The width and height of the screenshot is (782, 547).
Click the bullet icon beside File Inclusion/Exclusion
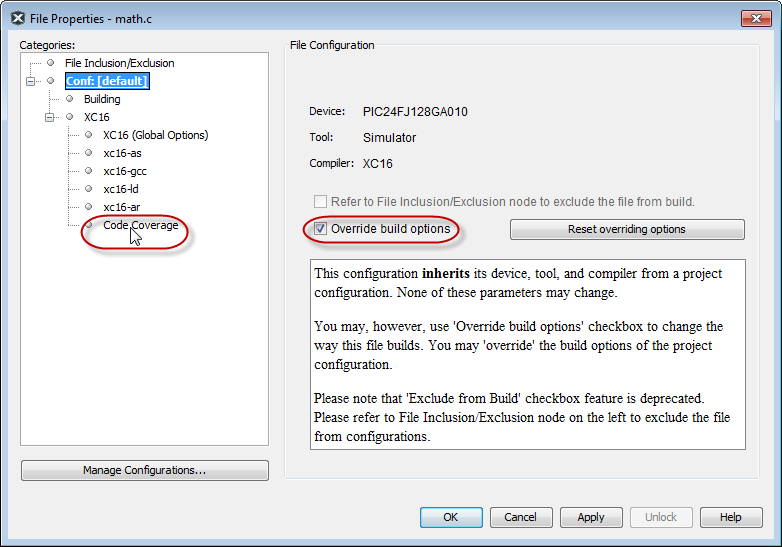tap(50, 63)
